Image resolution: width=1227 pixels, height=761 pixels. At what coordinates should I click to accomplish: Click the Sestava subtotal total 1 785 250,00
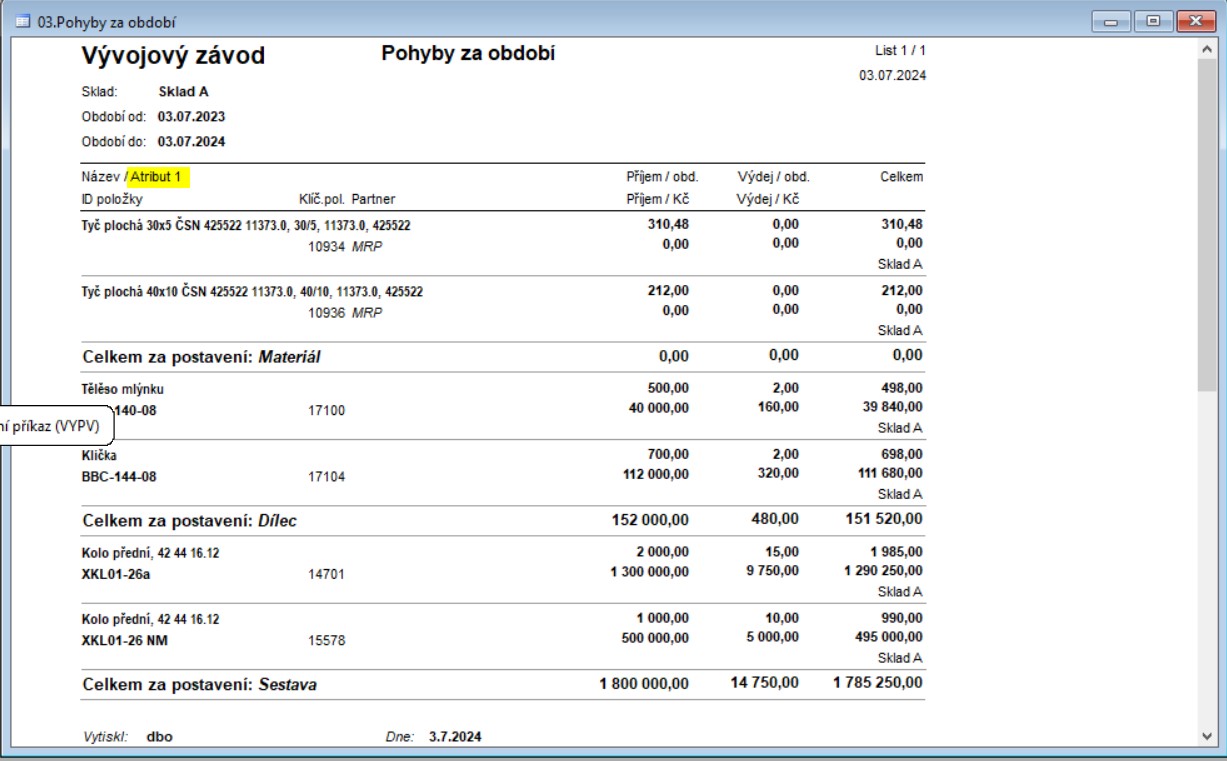coord(878,683)
